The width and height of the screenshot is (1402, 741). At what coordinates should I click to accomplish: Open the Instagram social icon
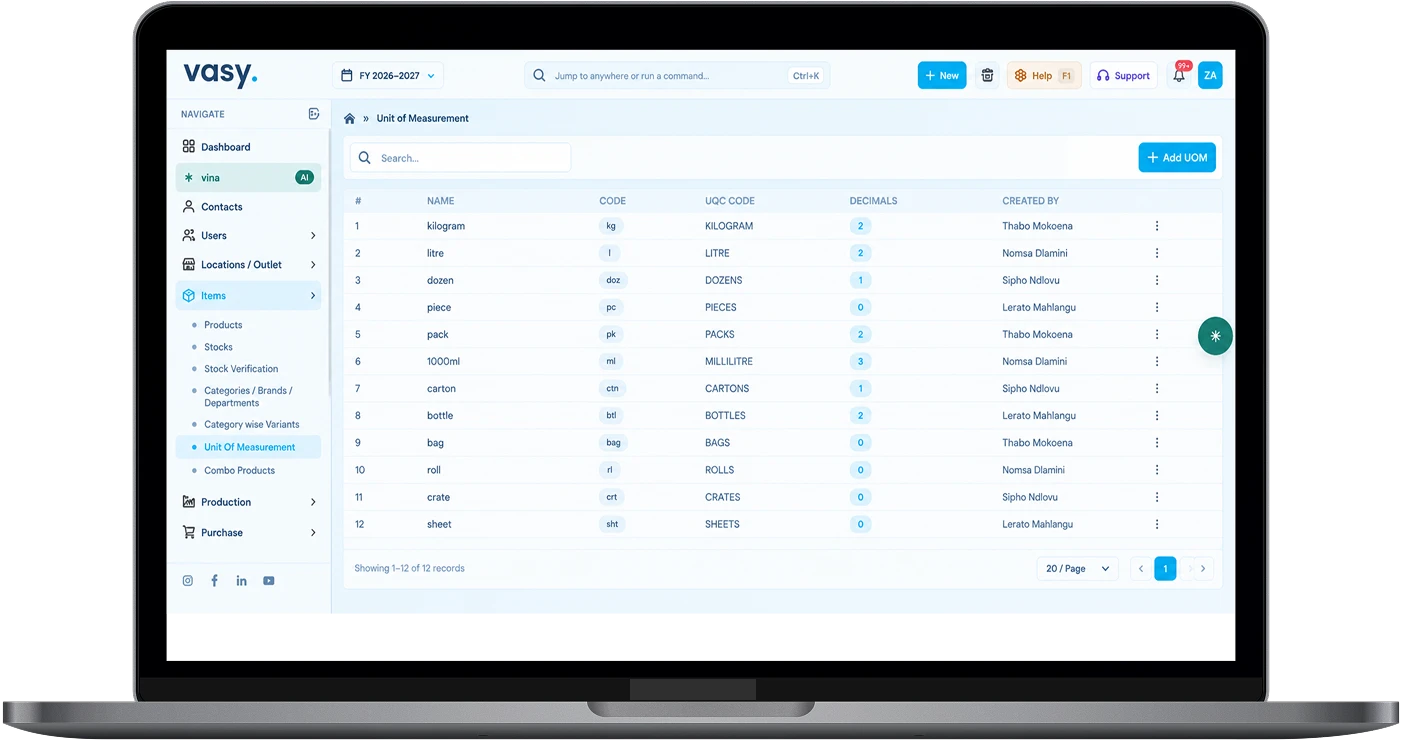point(187,581)
